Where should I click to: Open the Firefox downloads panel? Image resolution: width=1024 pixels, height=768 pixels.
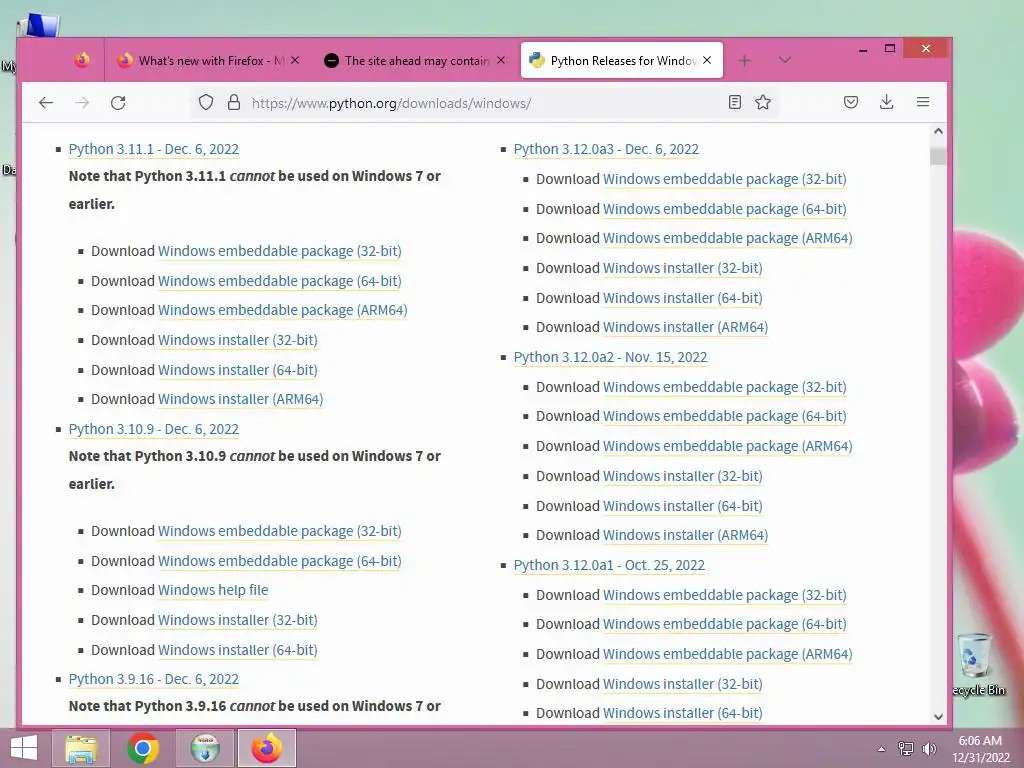886,102
